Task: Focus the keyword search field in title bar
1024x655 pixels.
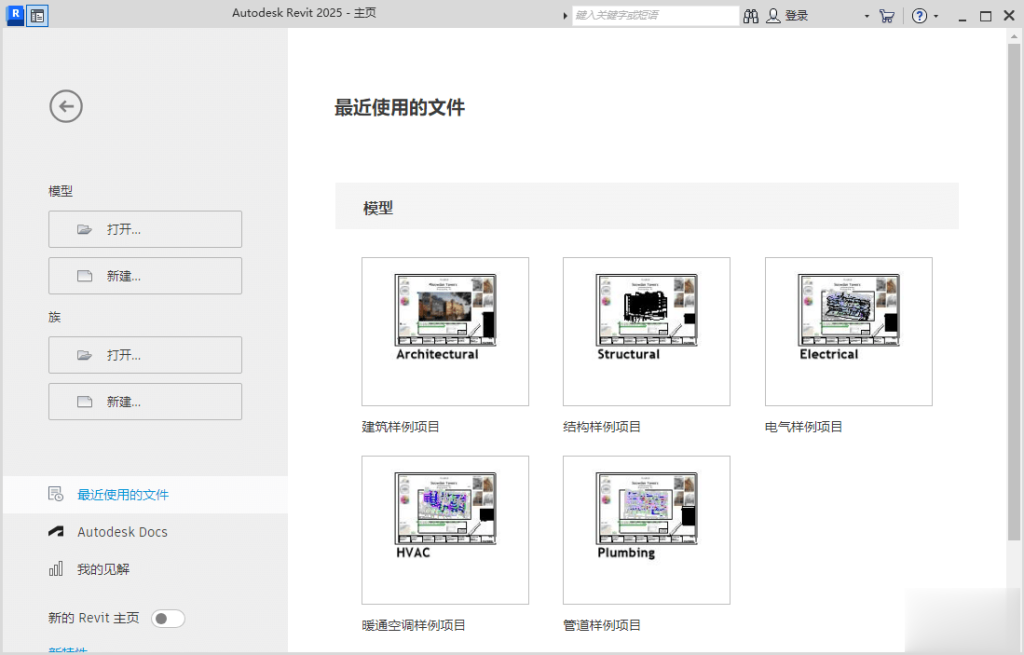Action: 656,16
